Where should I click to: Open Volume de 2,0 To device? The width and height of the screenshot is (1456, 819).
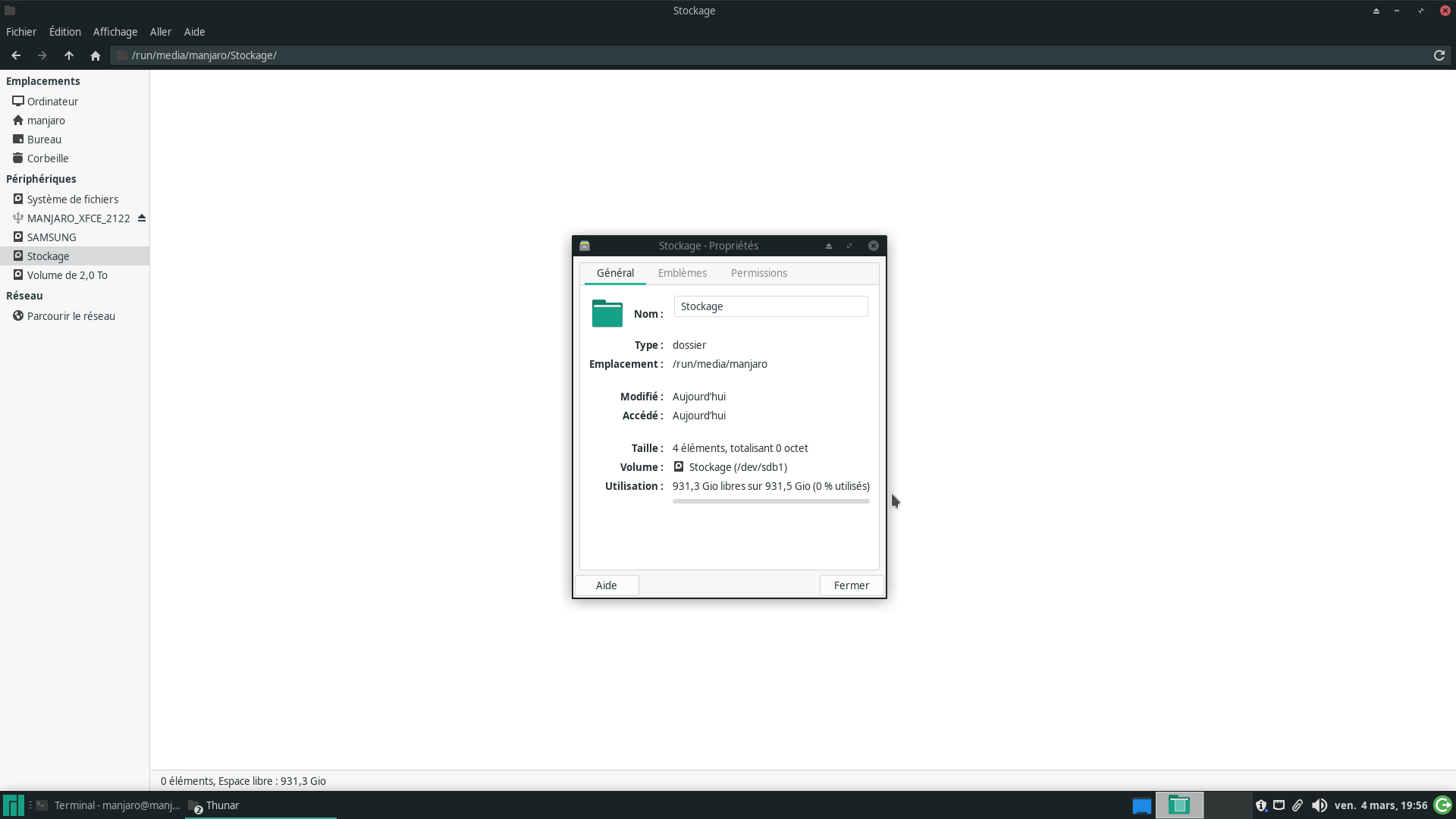(x=67, y=275)
